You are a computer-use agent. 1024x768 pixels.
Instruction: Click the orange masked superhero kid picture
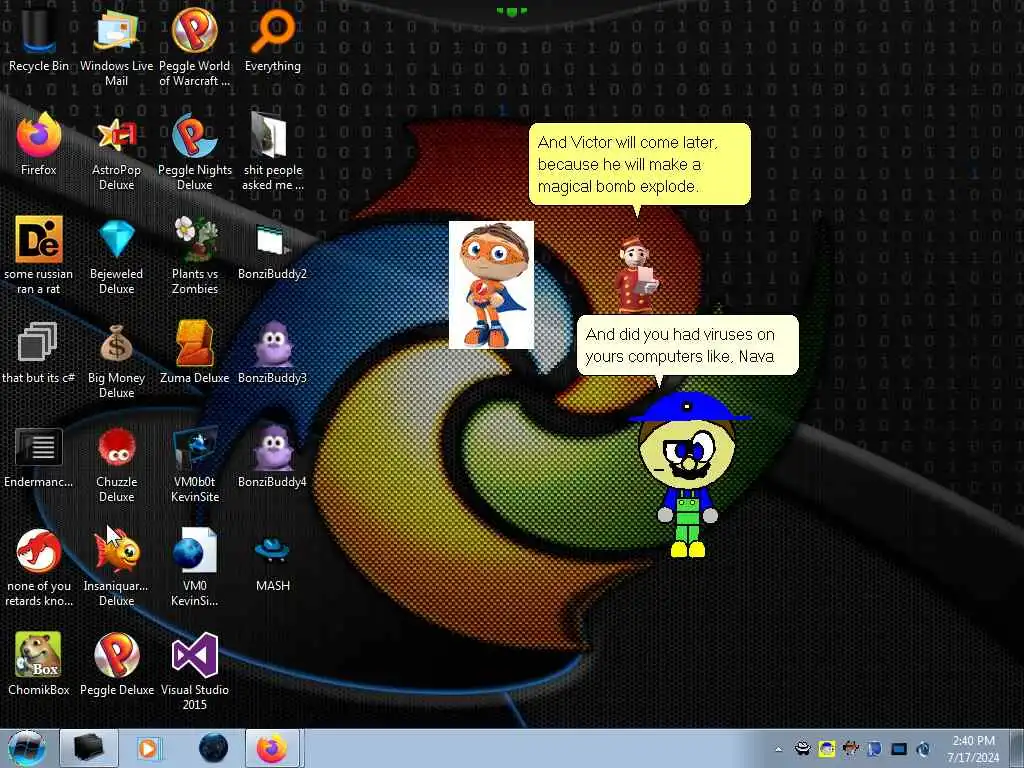point(491,285)
